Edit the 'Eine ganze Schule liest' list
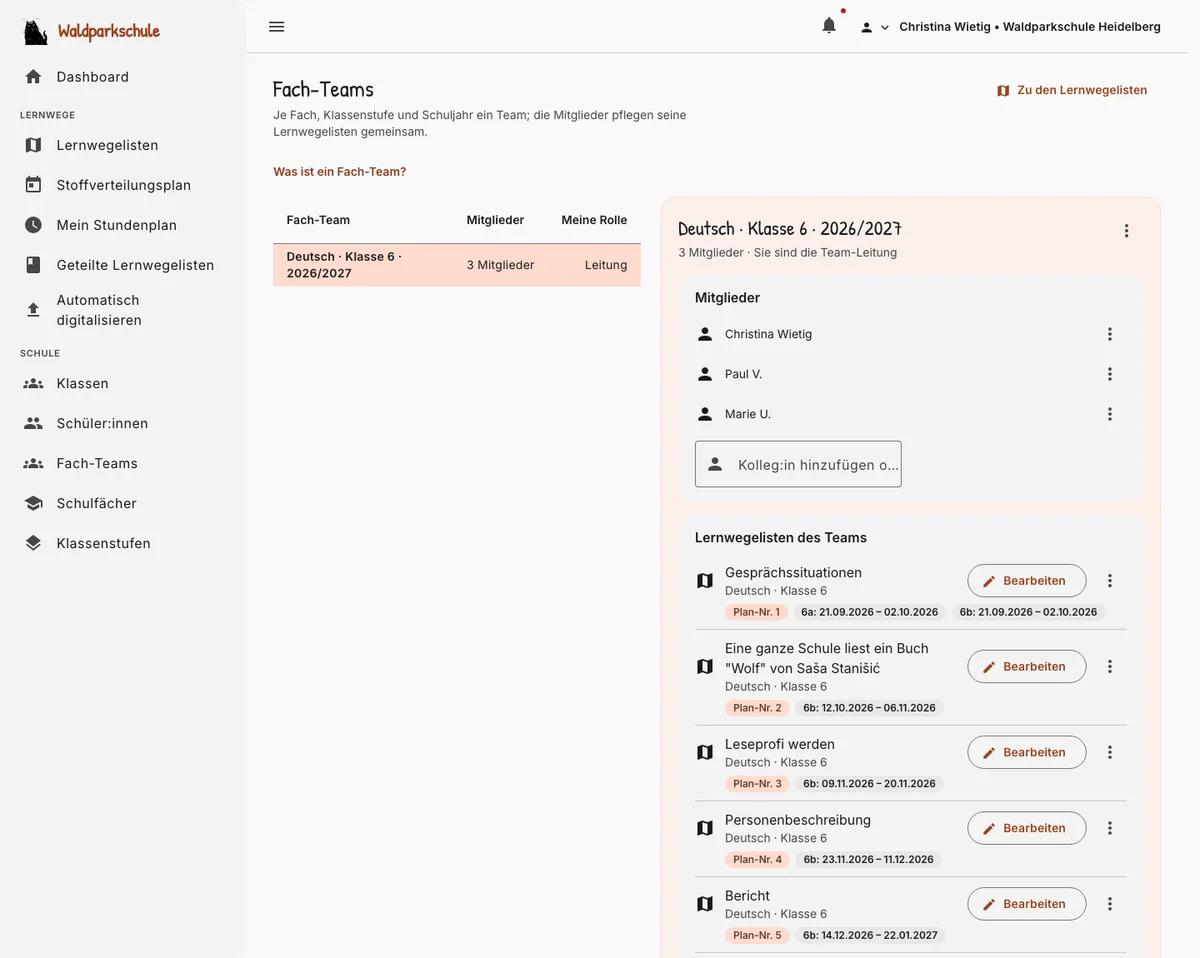Screen dimensions: 1200x958 (1027, 667)
